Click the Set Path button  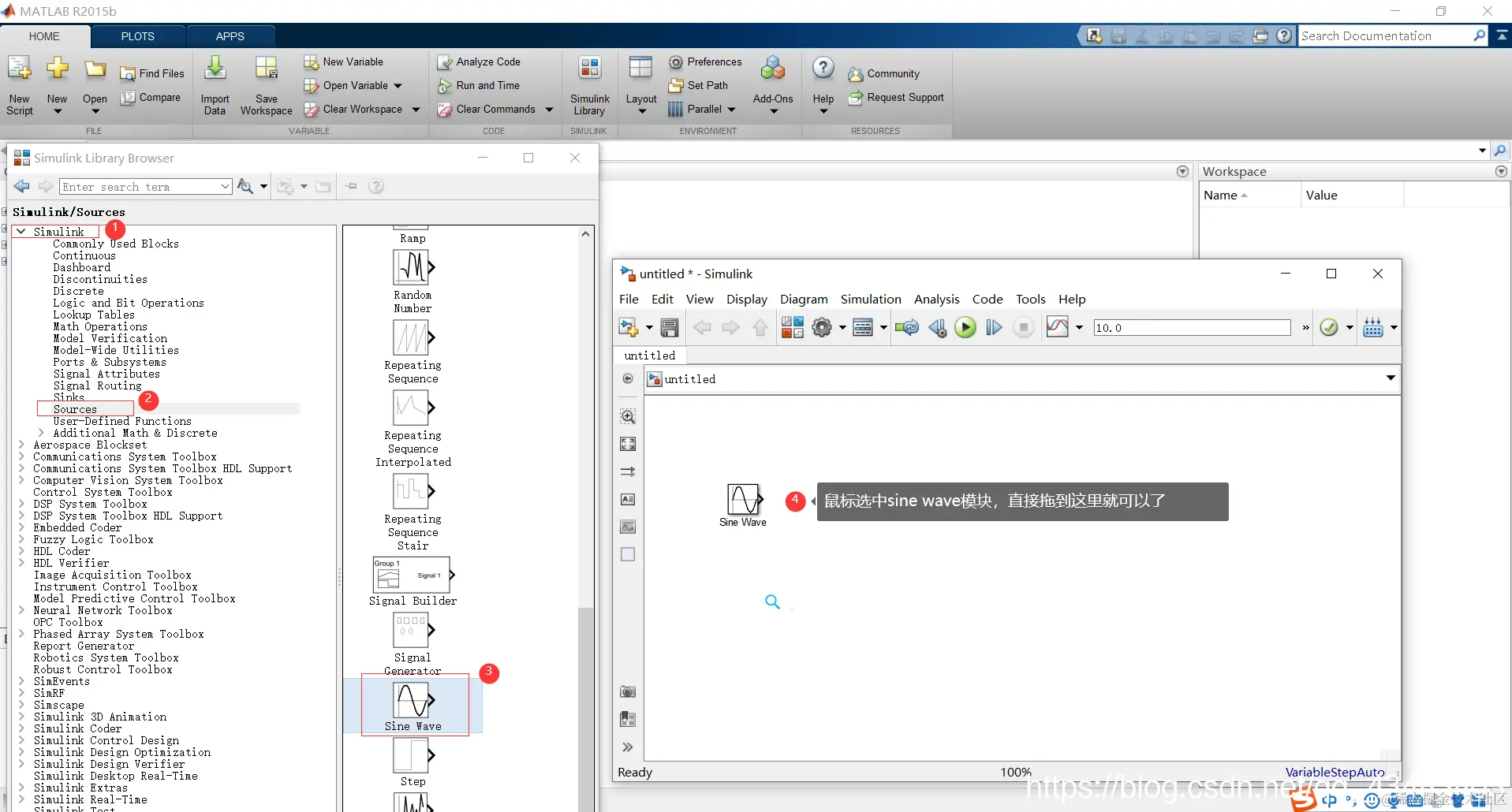click(x=698, y=85)
